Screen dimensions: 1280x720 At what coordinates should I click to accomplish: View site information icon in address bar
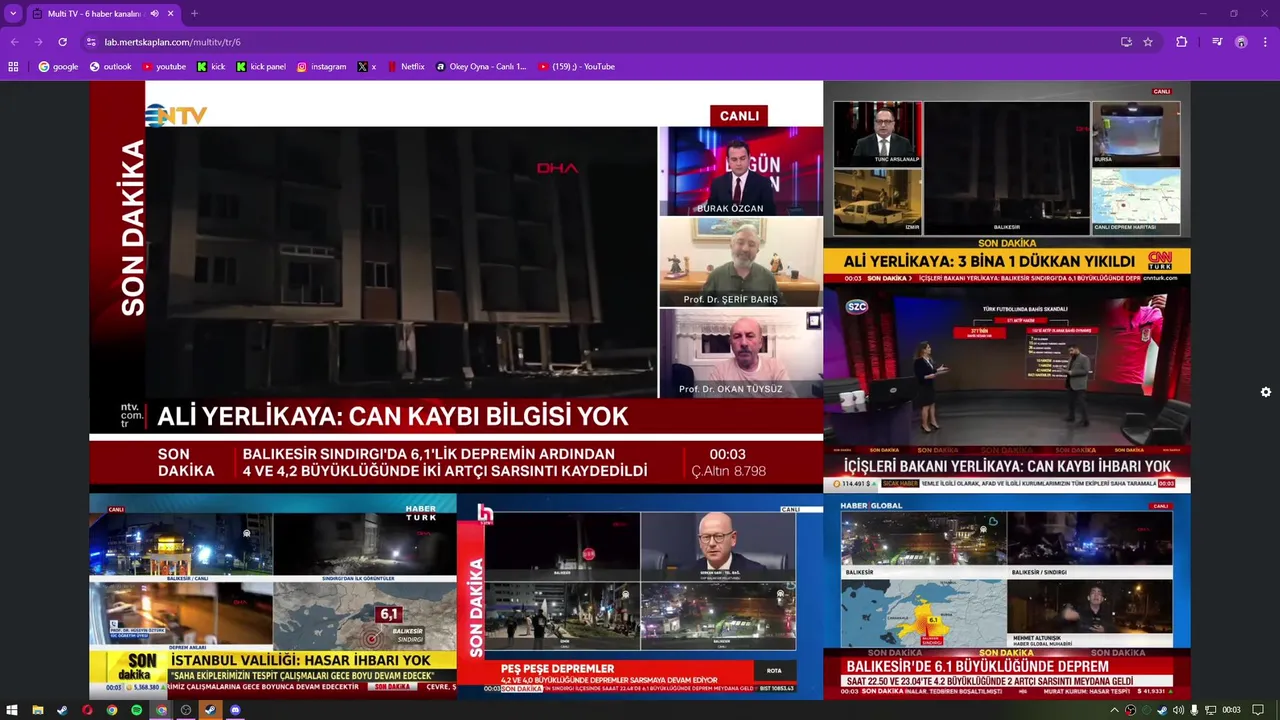(91, 42)
